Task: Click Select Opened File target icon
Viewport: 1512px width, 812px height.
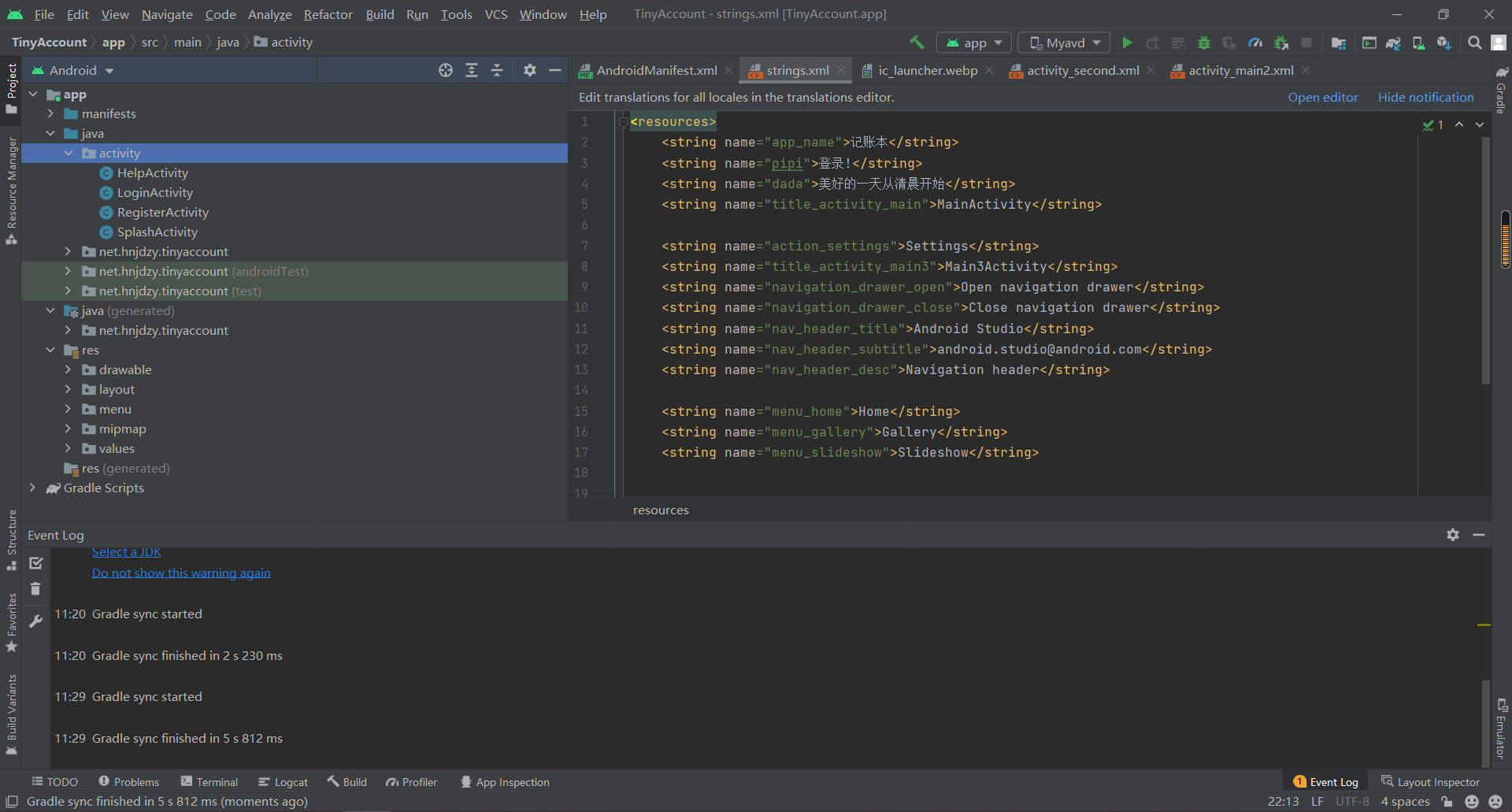Action: click(x=446, y=70)
